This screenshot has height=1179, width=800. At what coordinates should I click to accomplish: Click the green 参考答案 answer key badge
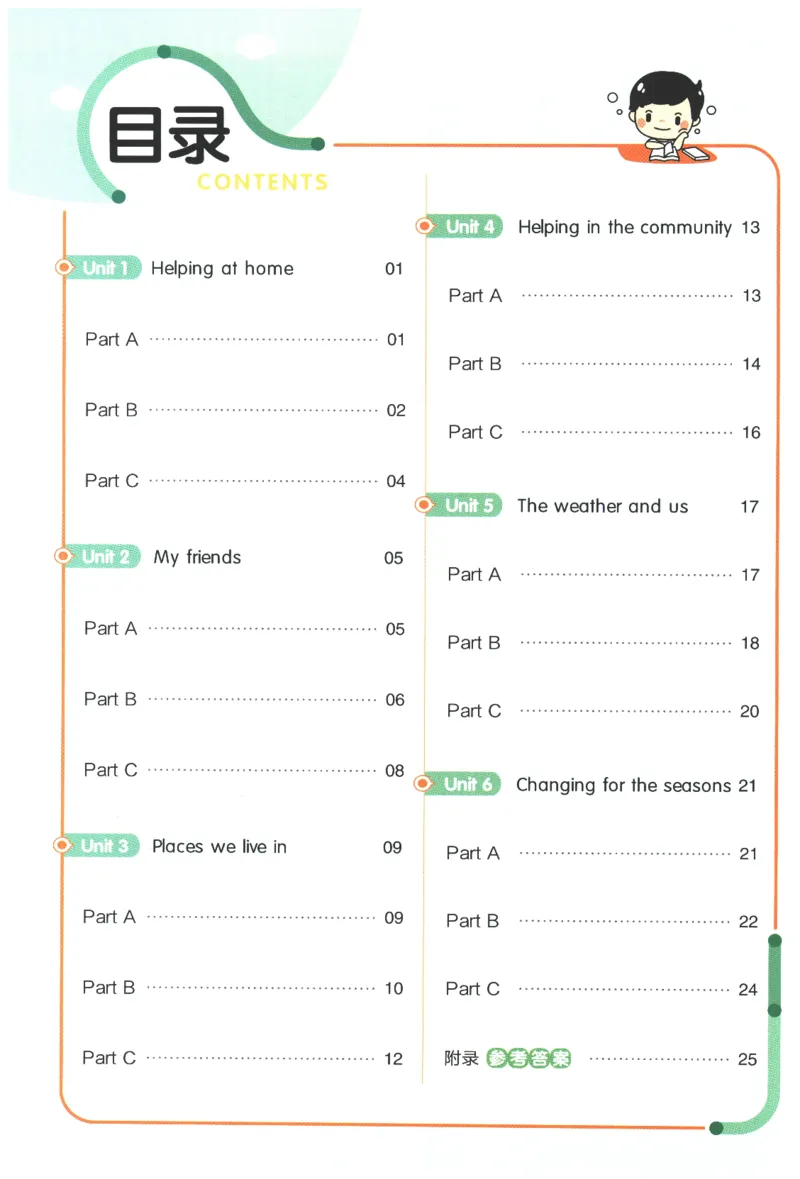(528, 1059)
